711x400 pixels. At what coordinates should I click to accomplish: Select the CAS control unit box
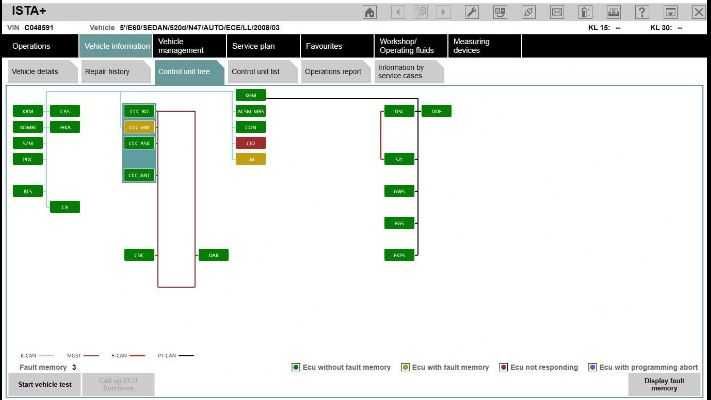coord(65,111)
